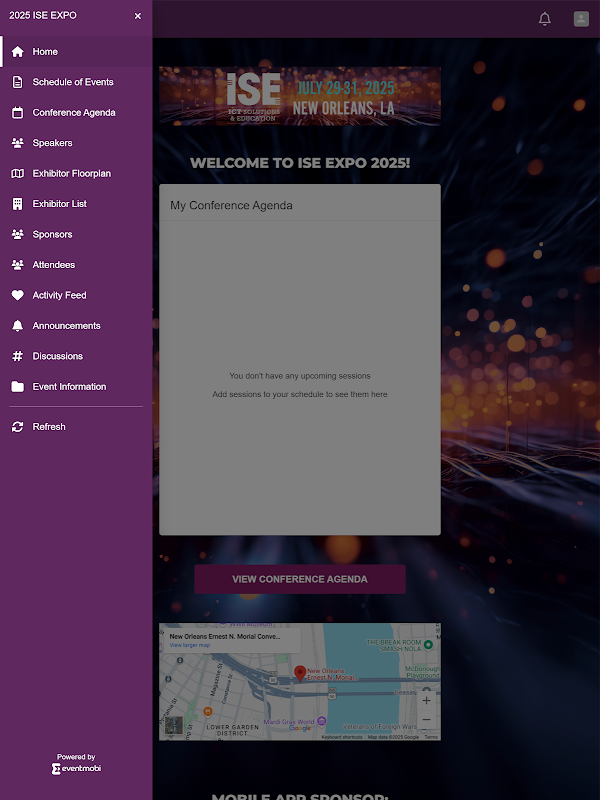This screenshot has width=600, height=800.
Task: Open Schedule of Events menu item
Action: point(76,82)
